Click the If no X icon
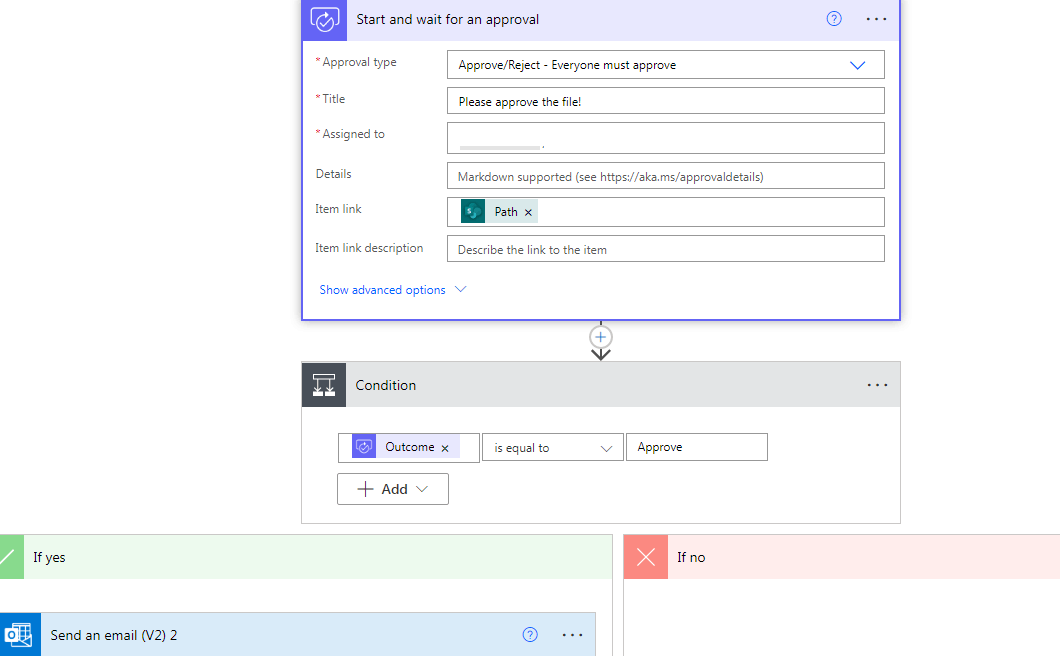The image size is (1060, 656). point(646,557)
